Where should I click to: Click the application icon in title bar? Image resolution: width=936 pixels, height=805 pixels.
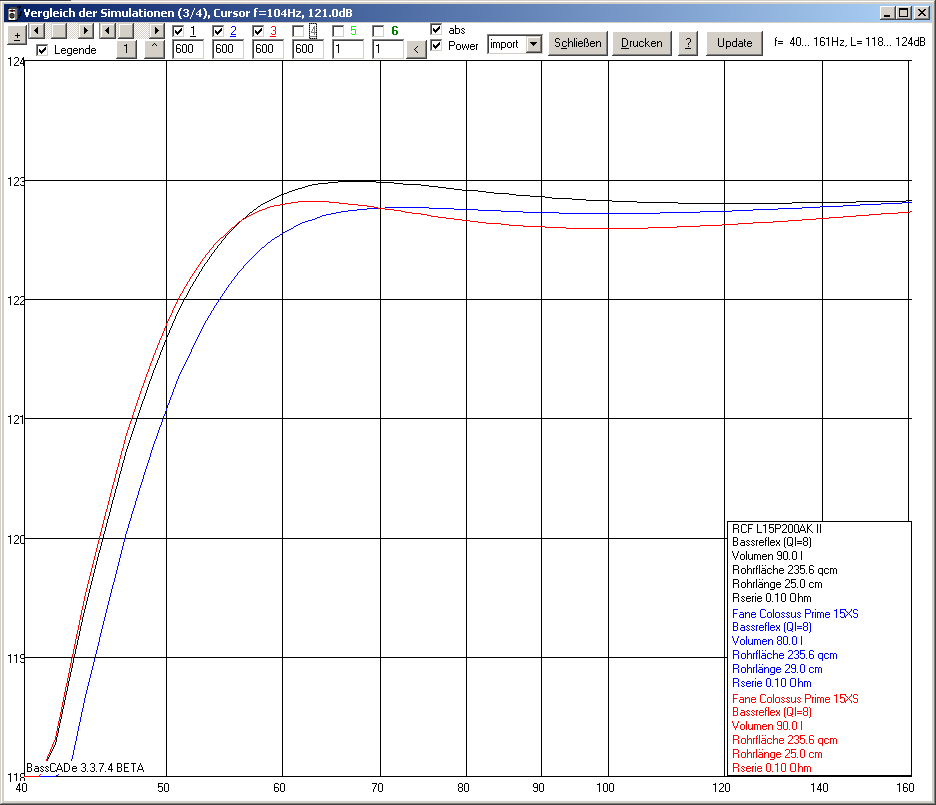12,13
